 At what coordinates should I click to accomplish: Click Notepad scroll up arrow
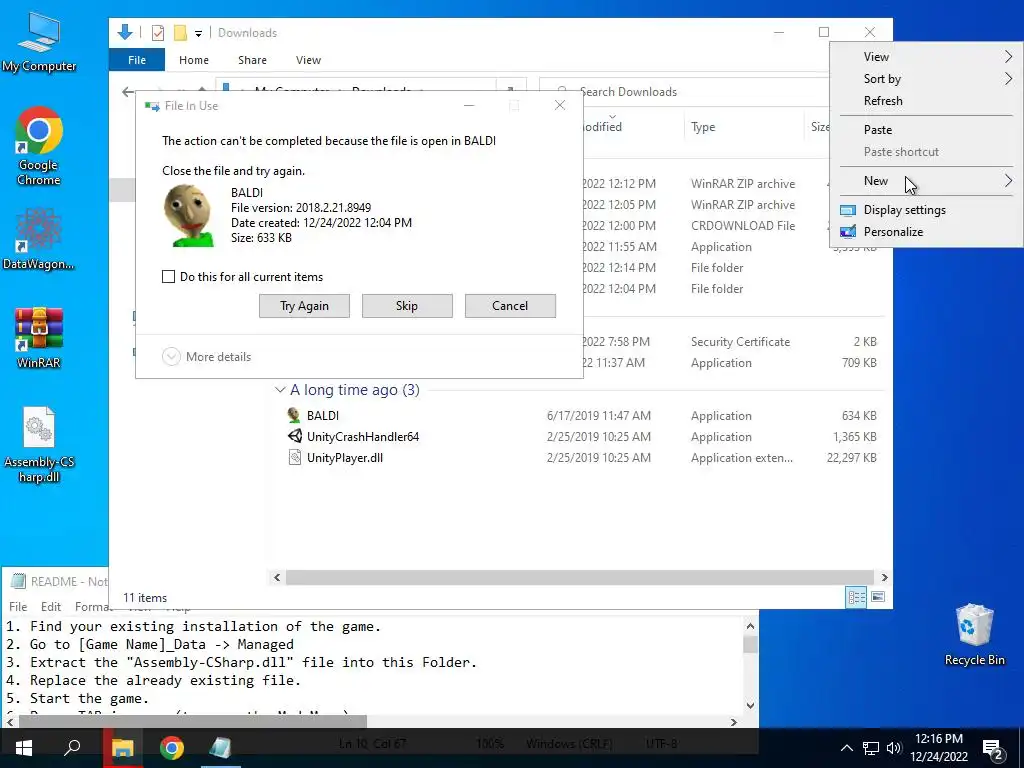pyautogui.click(x=750, y=626)
